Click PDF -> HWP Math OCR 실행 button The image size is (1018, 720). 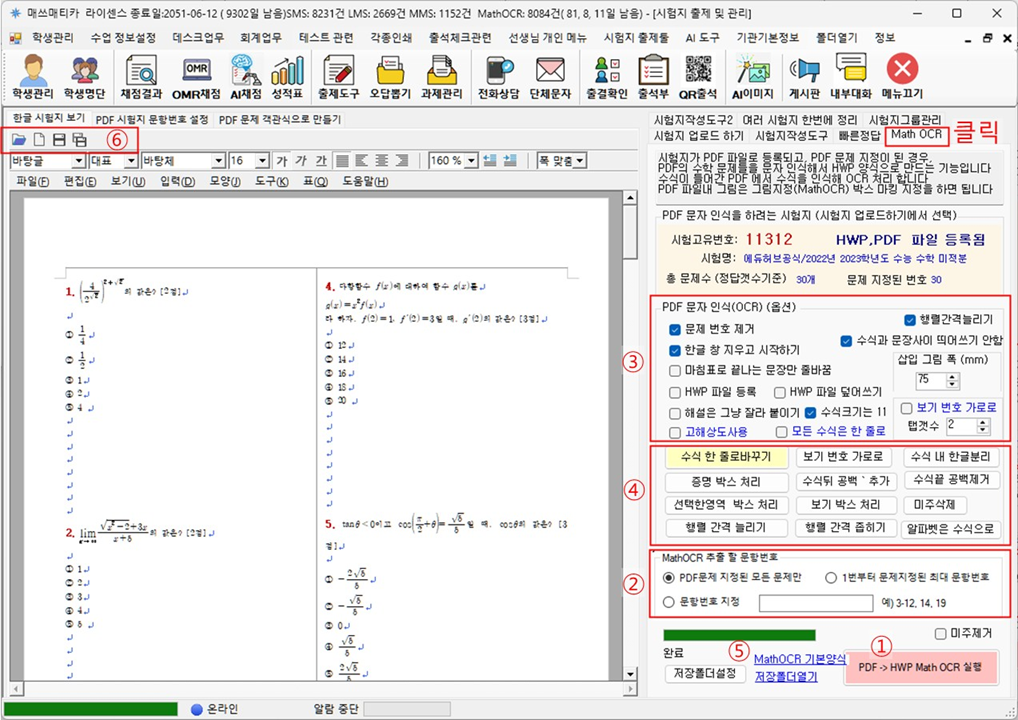pos(921,666)
